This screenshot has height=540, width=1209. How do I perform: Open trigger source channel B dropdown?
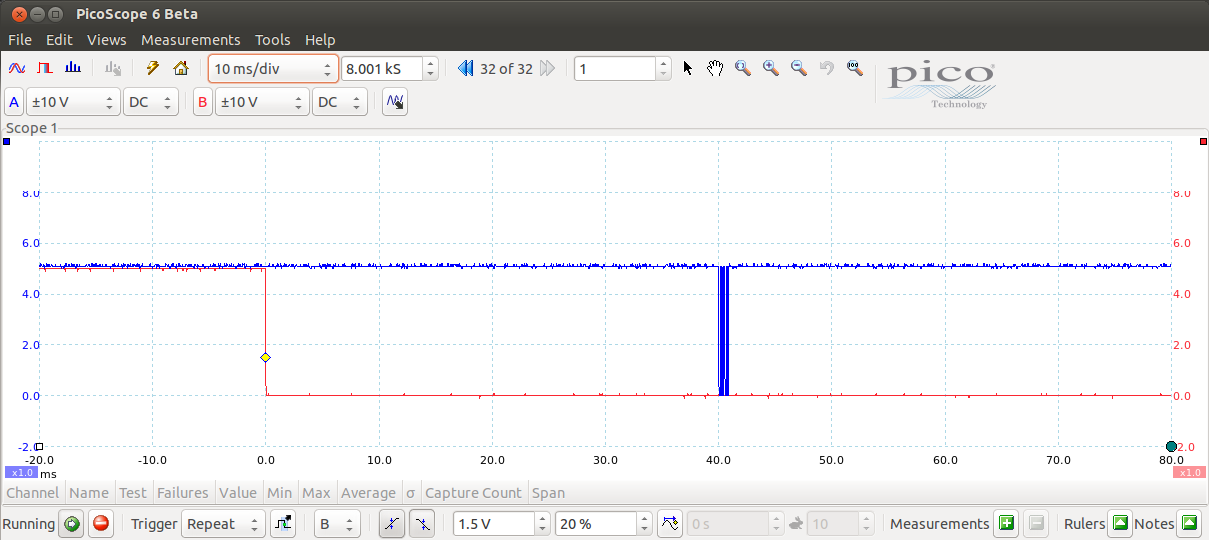click(336, 523)
